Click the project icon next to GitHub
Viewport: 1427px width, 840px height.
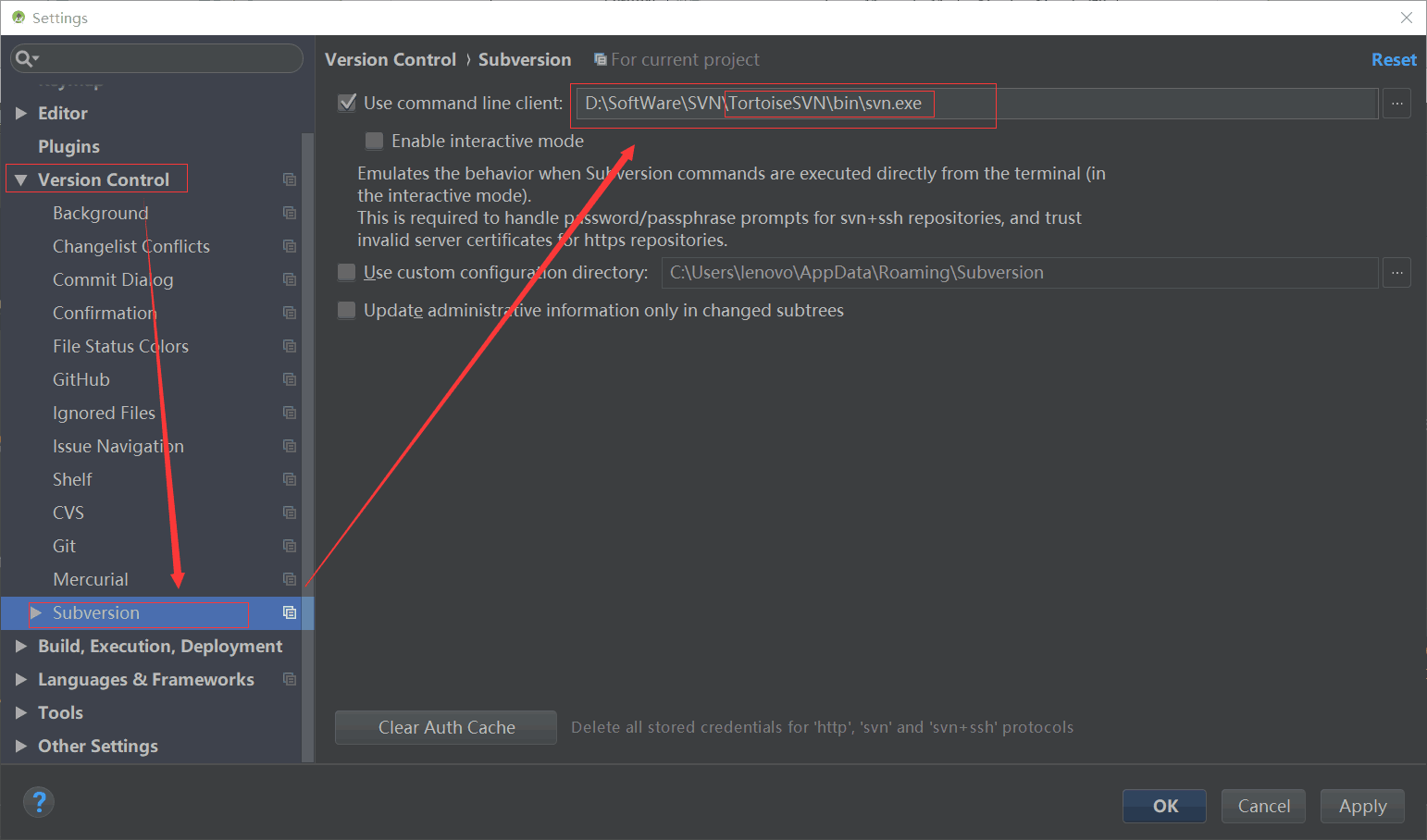290,379
